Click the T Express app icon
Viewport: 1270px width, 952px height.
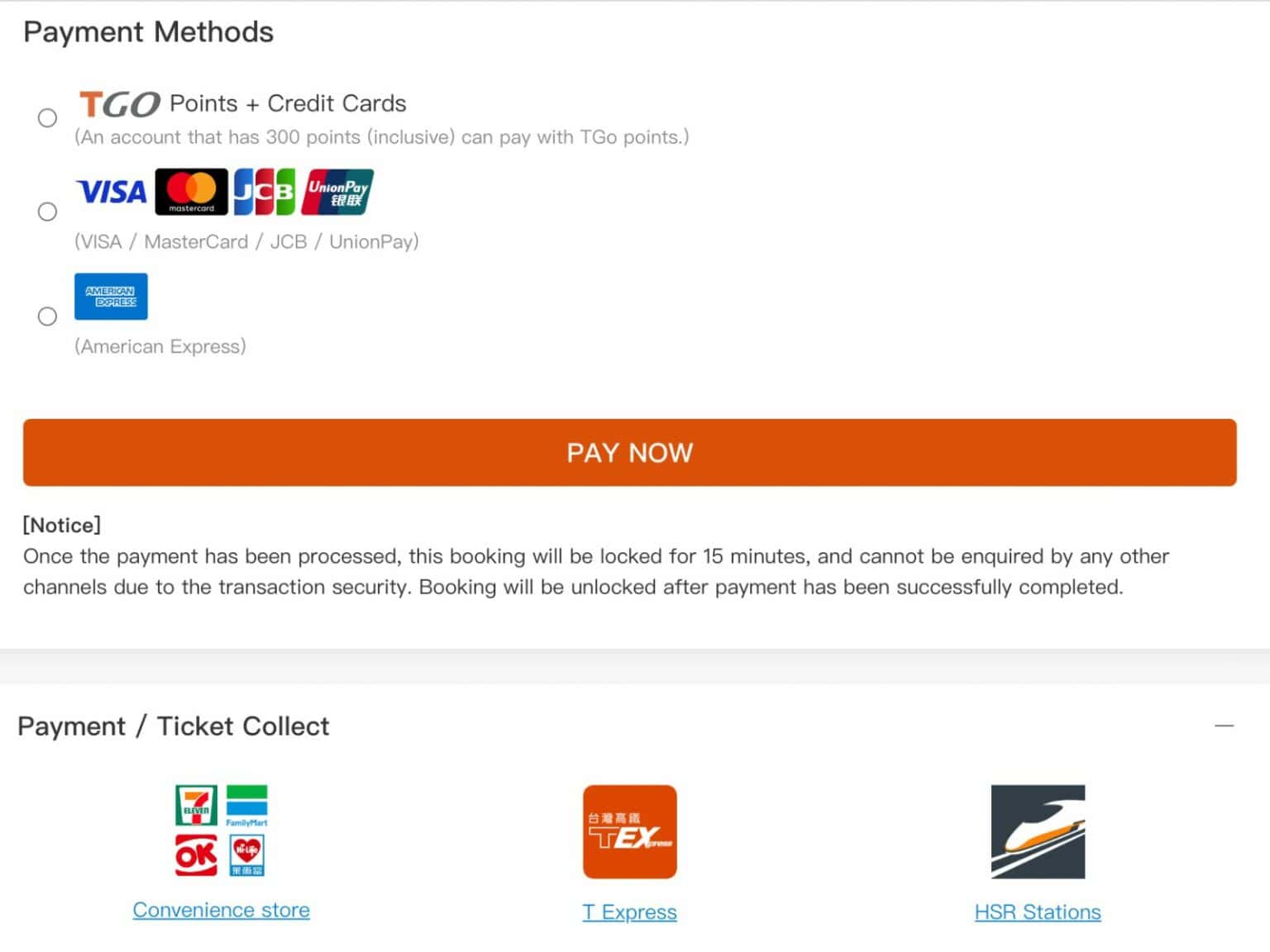tap(630, 832)
